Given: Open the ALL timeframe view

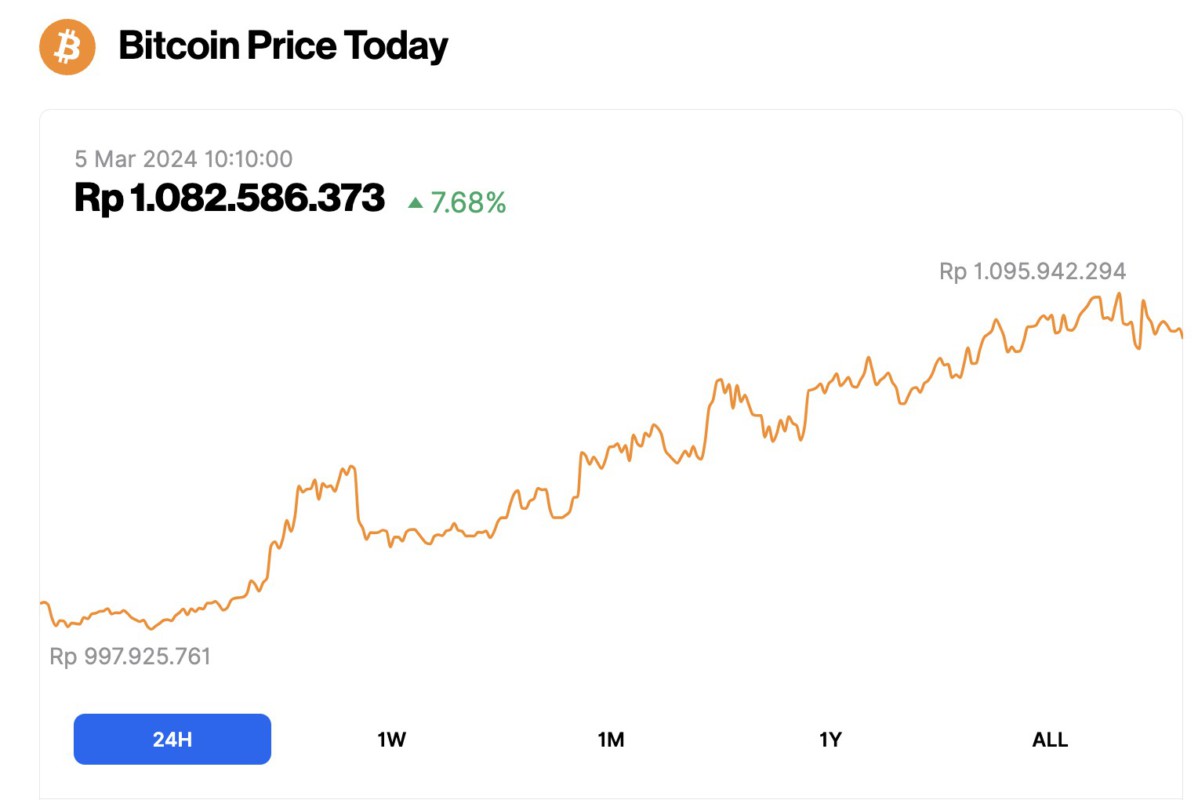Looking at the screenshot, I should point(1048,739).
